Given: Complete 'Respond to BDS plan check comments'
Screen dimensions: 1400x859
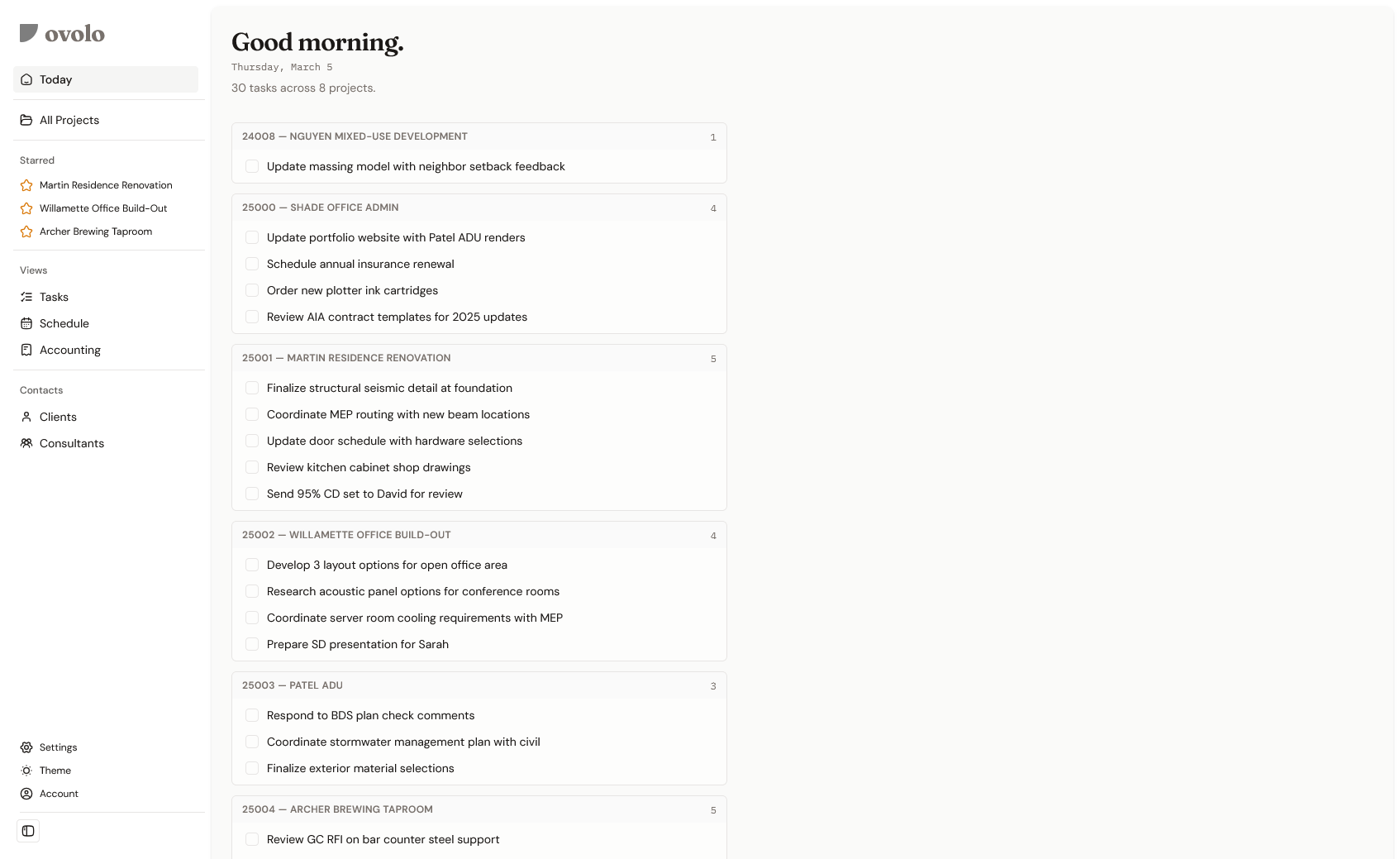Looking at the screenshot, I should click(x=252, y=715).
